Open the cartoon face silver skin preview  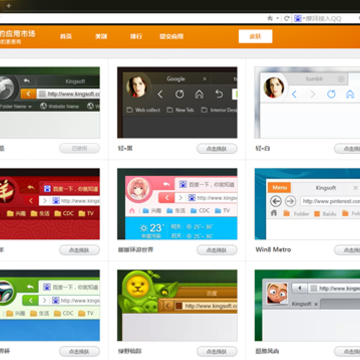click(307, 305)
